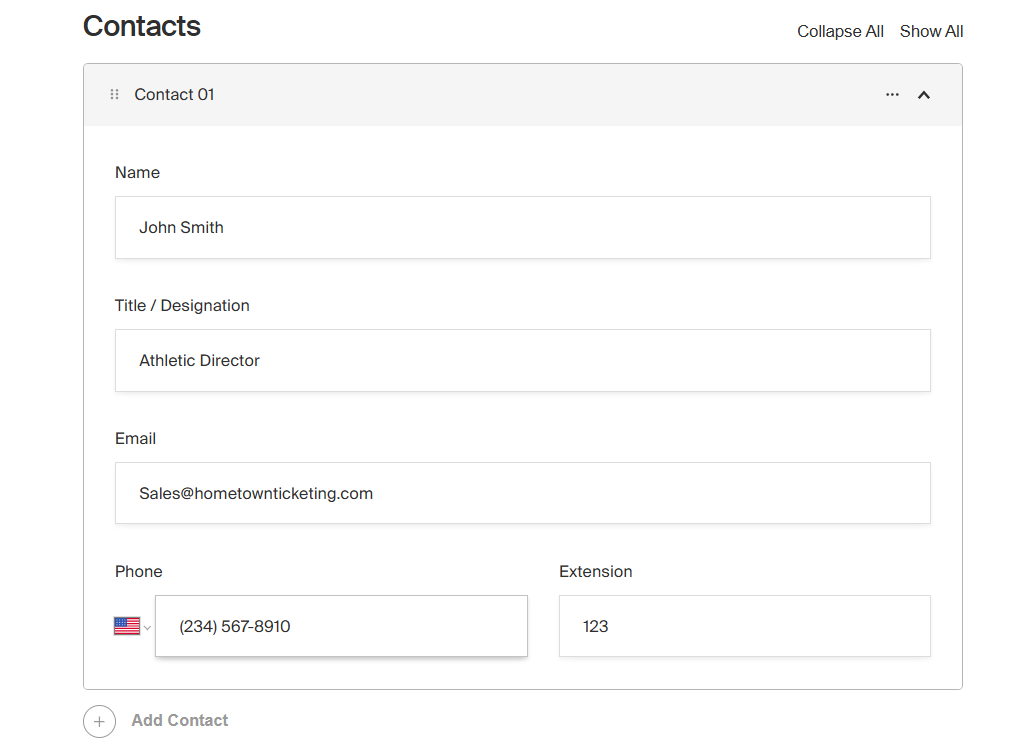Click the Name field label
Screen dimensions: 1018x745
(x=137, y=172)
